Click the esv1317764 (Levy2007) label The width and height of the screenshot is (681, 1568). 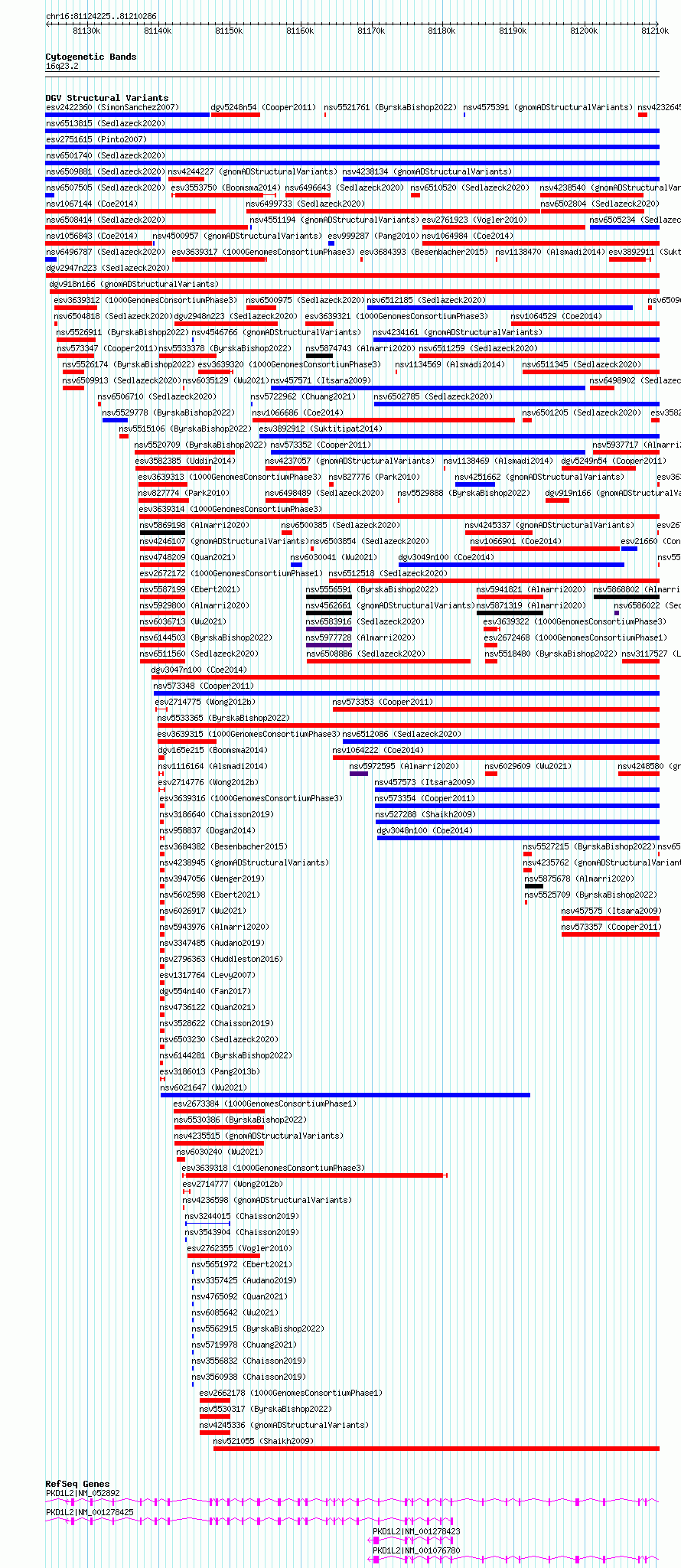[x=207, y=975]
